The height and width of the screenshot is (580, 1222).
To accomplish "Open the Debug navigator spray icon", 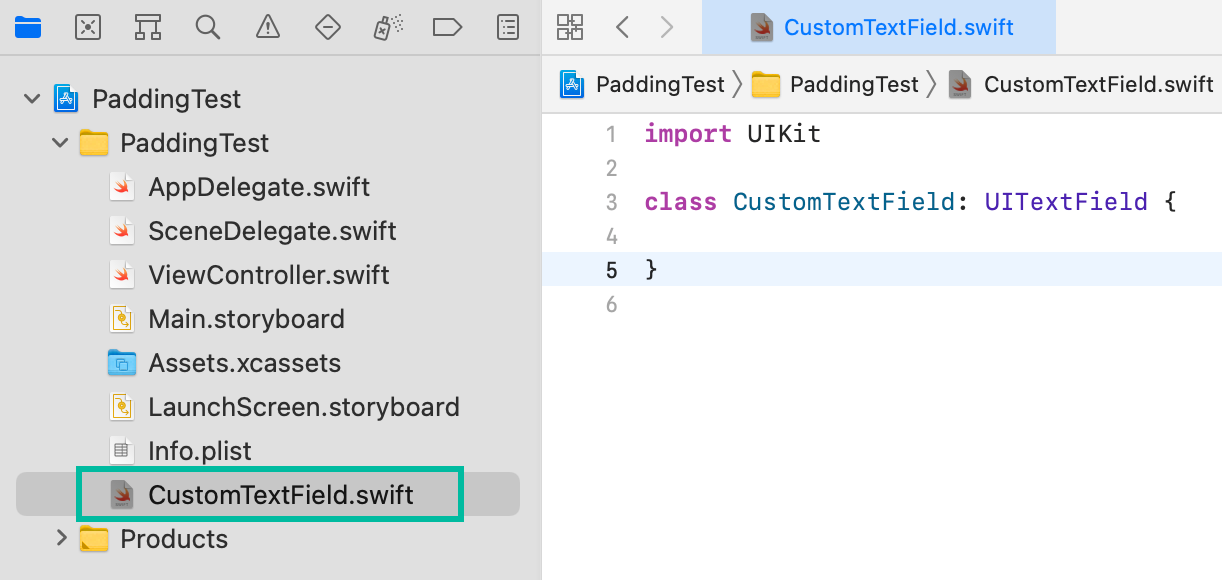I will click(388, 27).
